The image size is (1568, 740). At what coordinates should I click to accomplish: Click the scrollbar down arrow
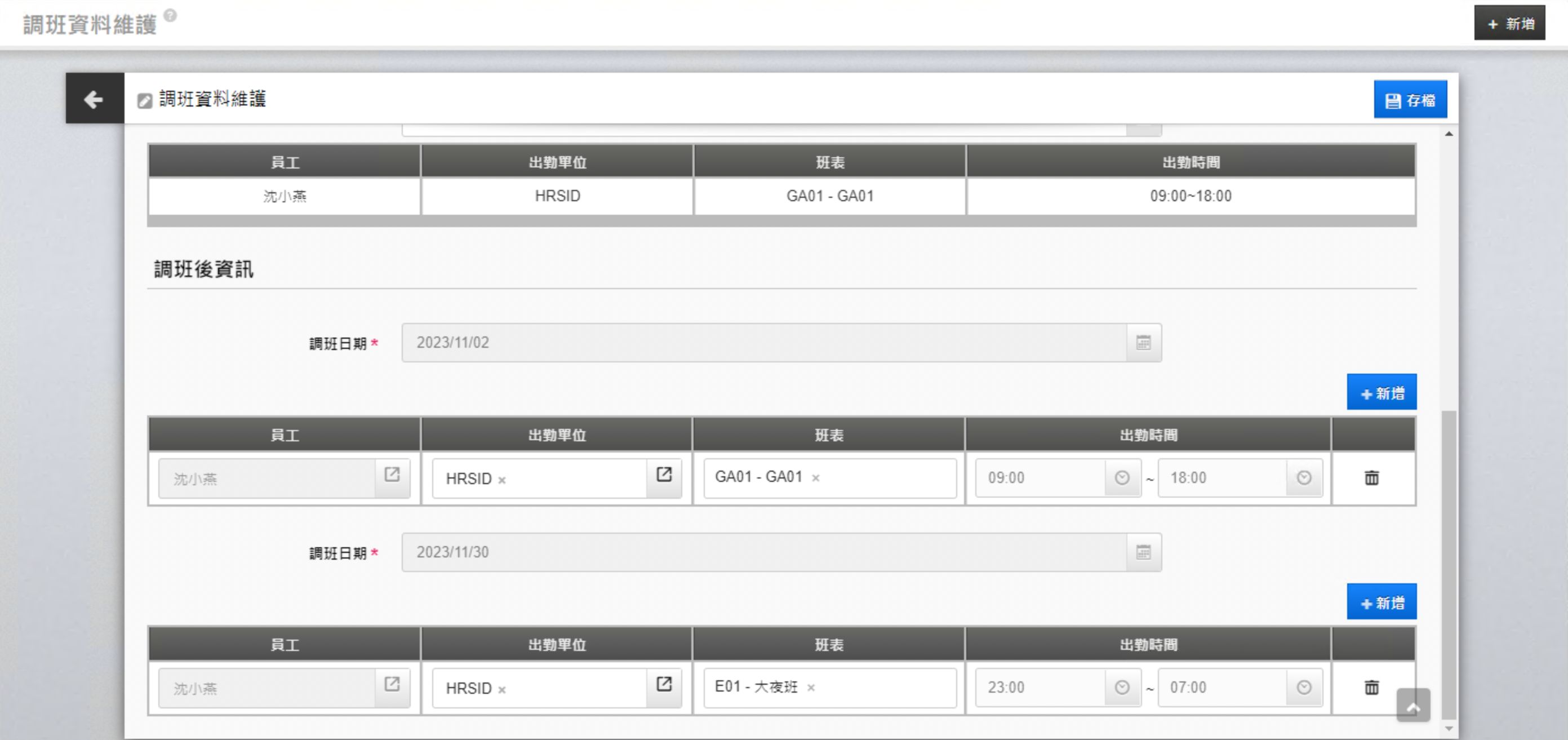point(1449,728)
